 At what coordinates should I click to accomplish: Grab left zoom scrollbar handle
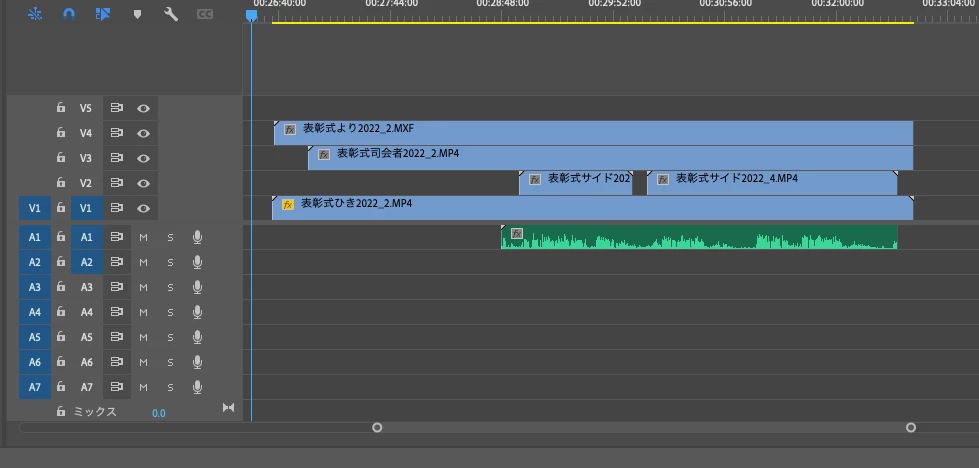(x=376, y=427)
